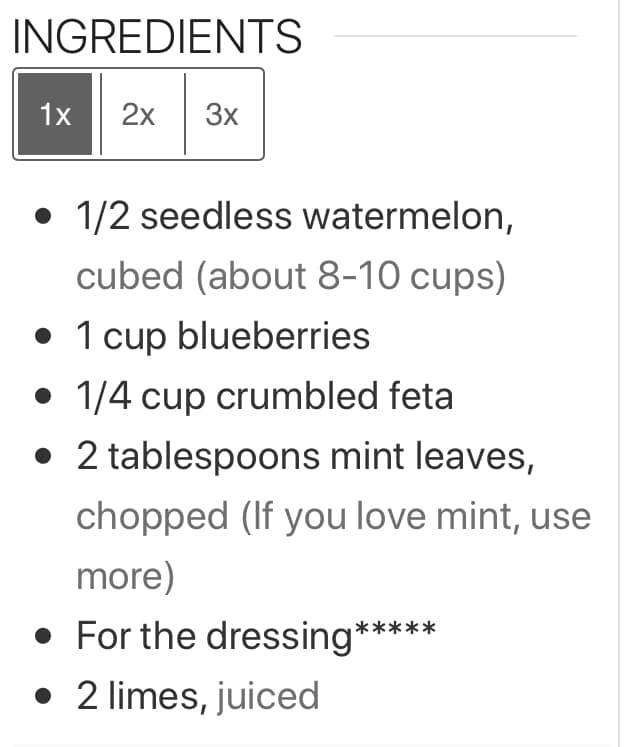Tap the bullet before crumbled feta
This screenshot has height=747, width=625.
pyautogui.click(x=42, y=396)
